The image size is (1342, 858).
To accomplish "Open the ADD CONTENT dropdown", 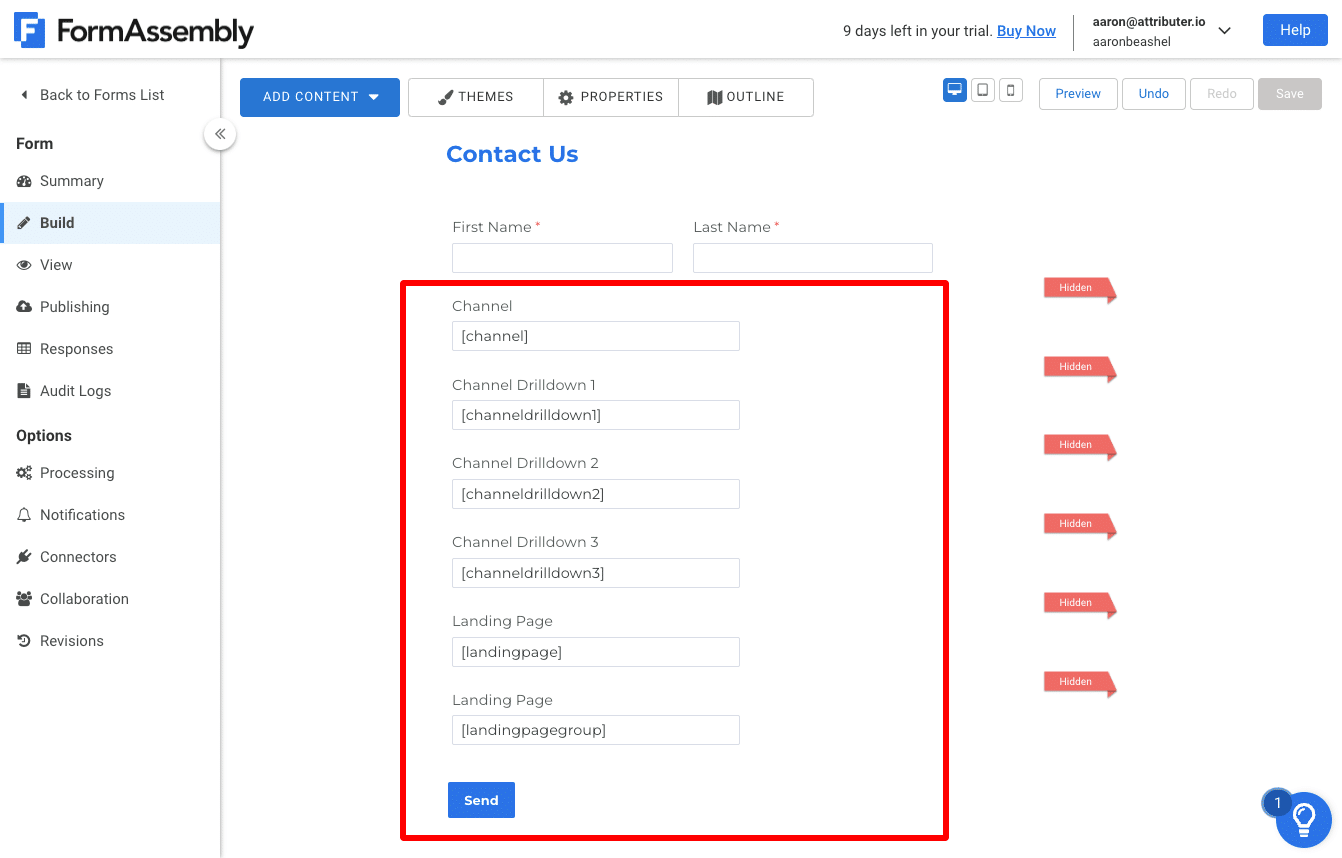I will point(319,97).
